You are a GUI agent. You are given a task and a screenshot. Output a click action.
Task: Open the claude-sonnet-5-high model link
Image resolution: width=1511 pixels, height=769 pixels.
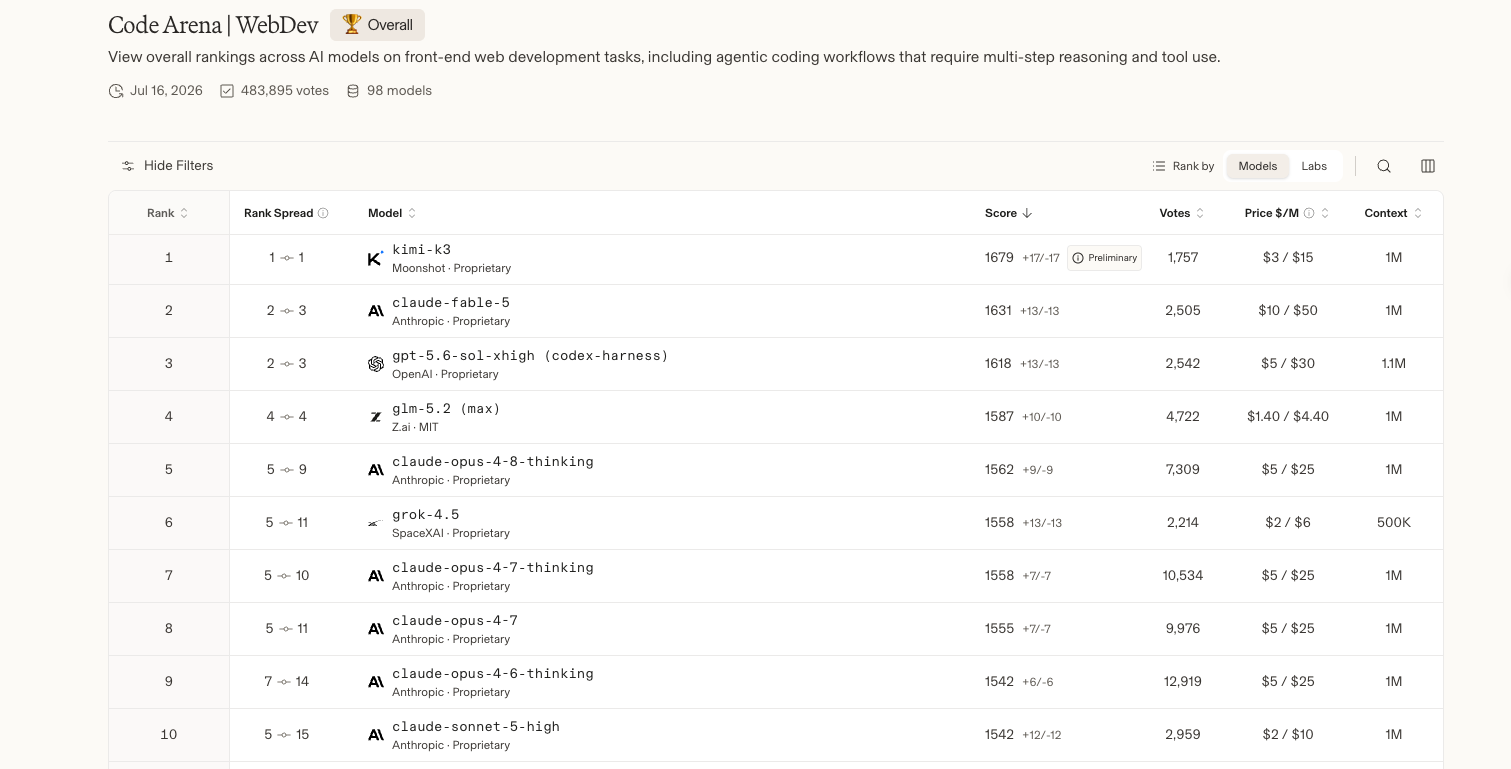[x=476, y=727]
